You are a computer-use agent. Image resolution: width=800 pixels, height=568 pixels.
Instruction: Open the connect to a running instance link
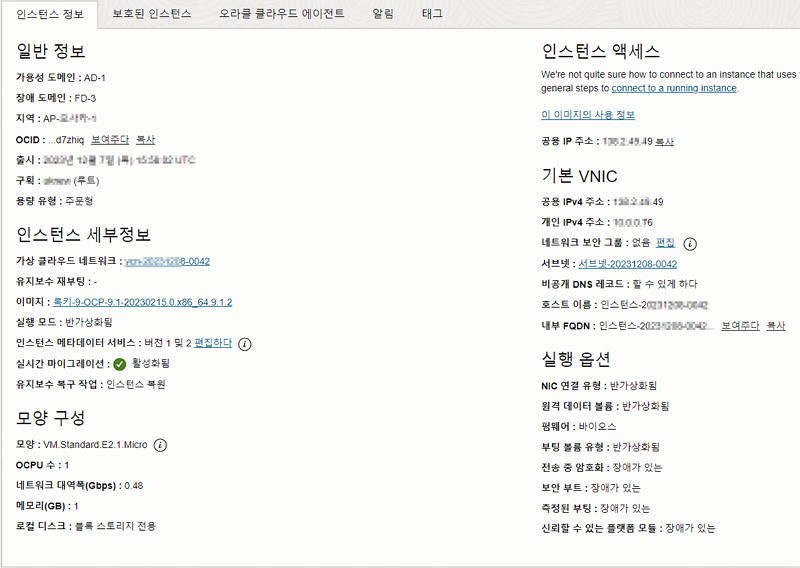tap(674, 88)
